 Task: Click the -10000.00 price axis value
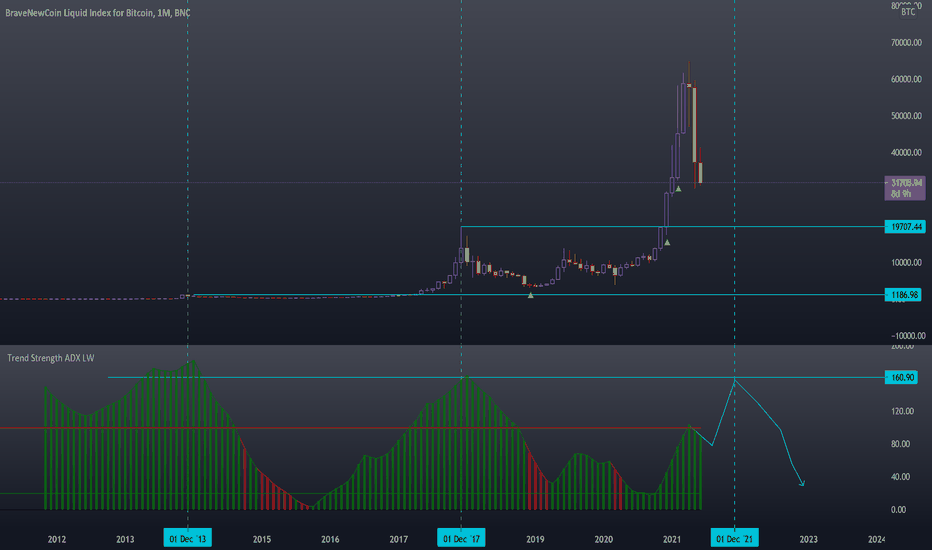pos(908,335)
